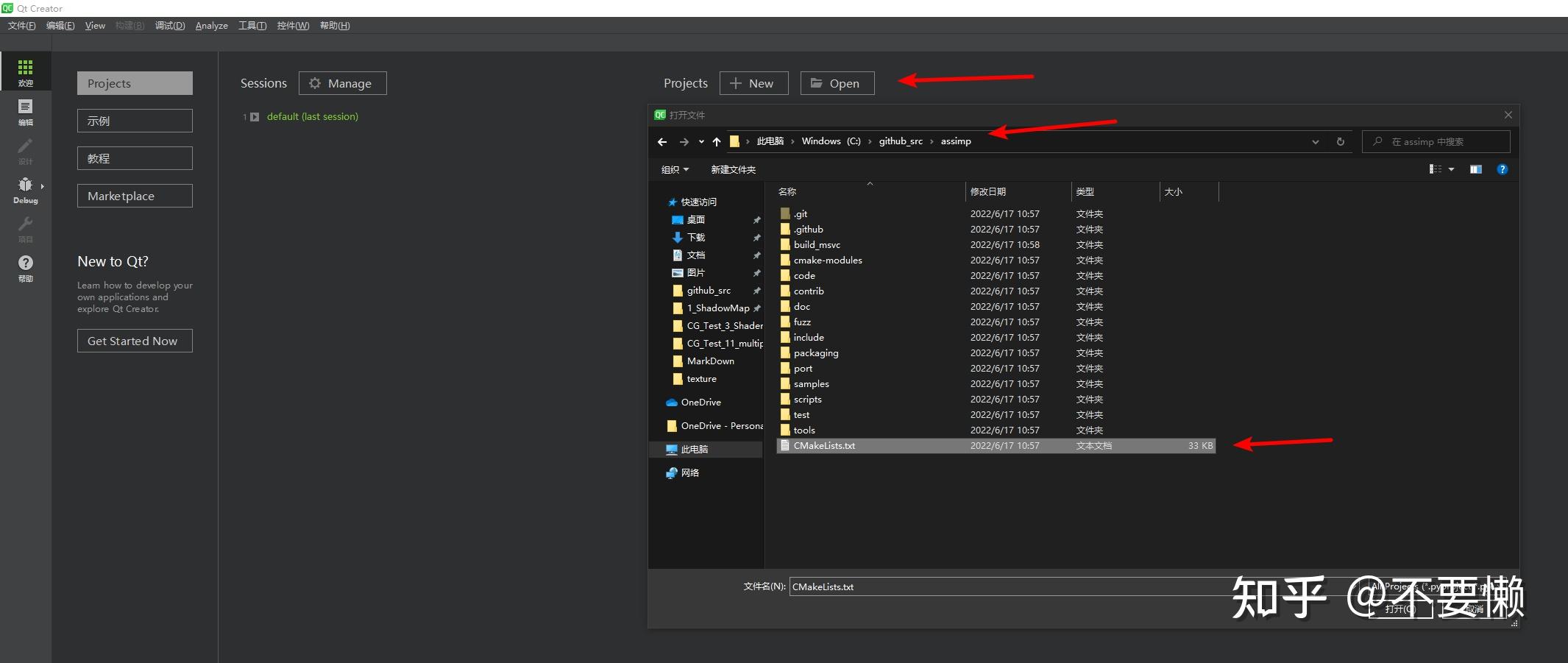Go forward in file dialog
The width and height of the screenshot is (1568, 663).
pyautogui.click(x=684, y=141)
